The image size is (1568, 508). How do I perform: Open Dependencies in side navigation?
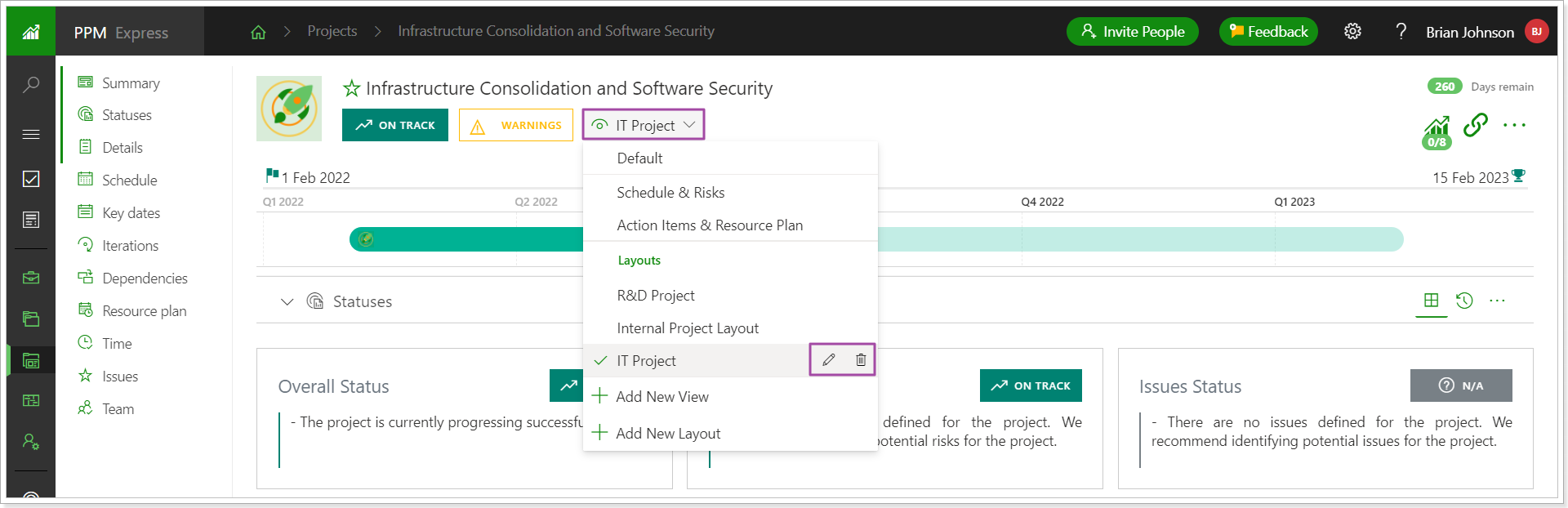[x=133, y=278]
